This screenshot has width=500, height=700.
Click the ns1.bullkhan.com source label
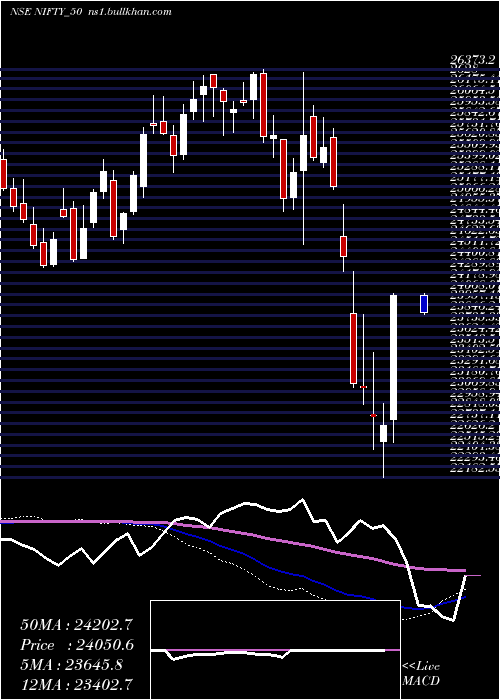(x=129, y=12)
